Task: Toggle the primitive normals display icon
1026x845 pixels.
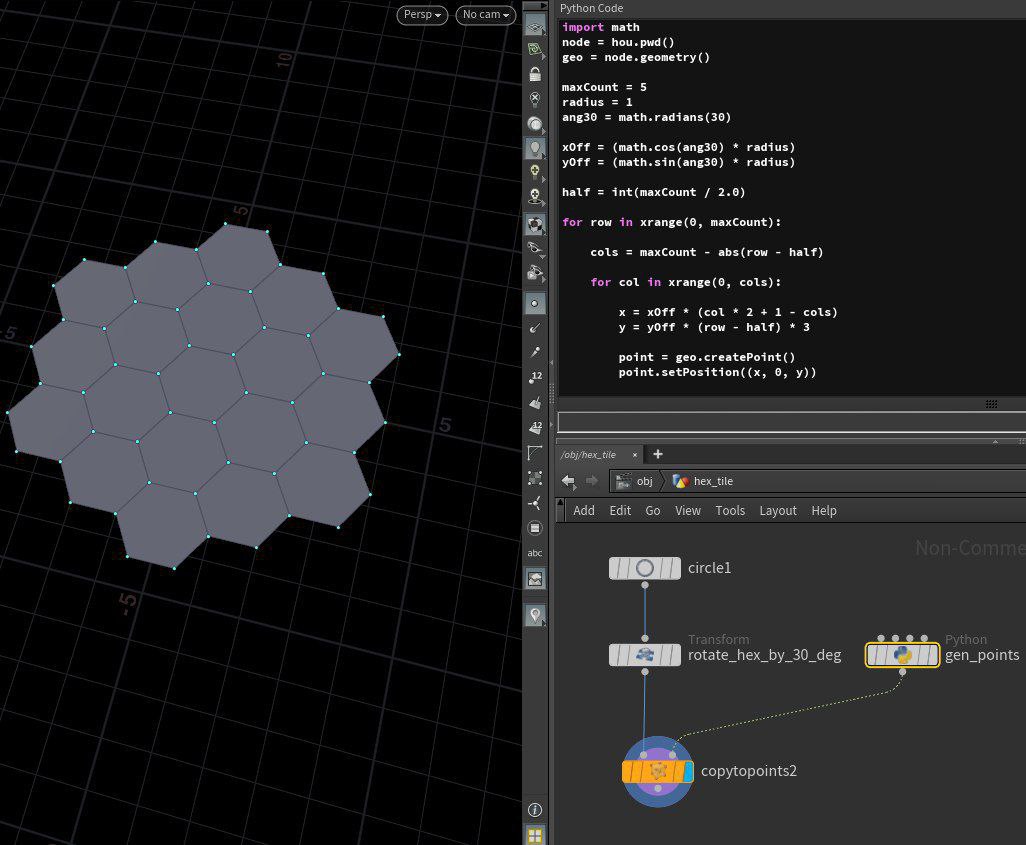Action: point(535,402)
